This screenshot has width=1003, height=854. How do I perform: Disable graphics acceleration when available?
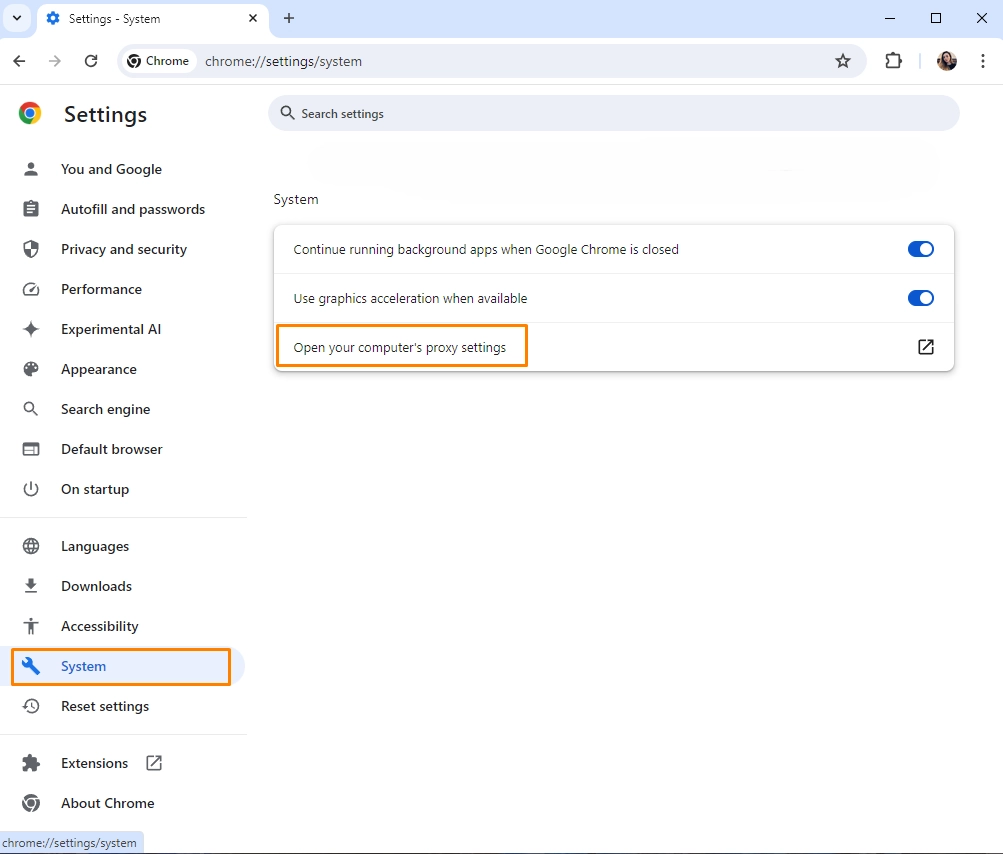(x=920, y=298)
